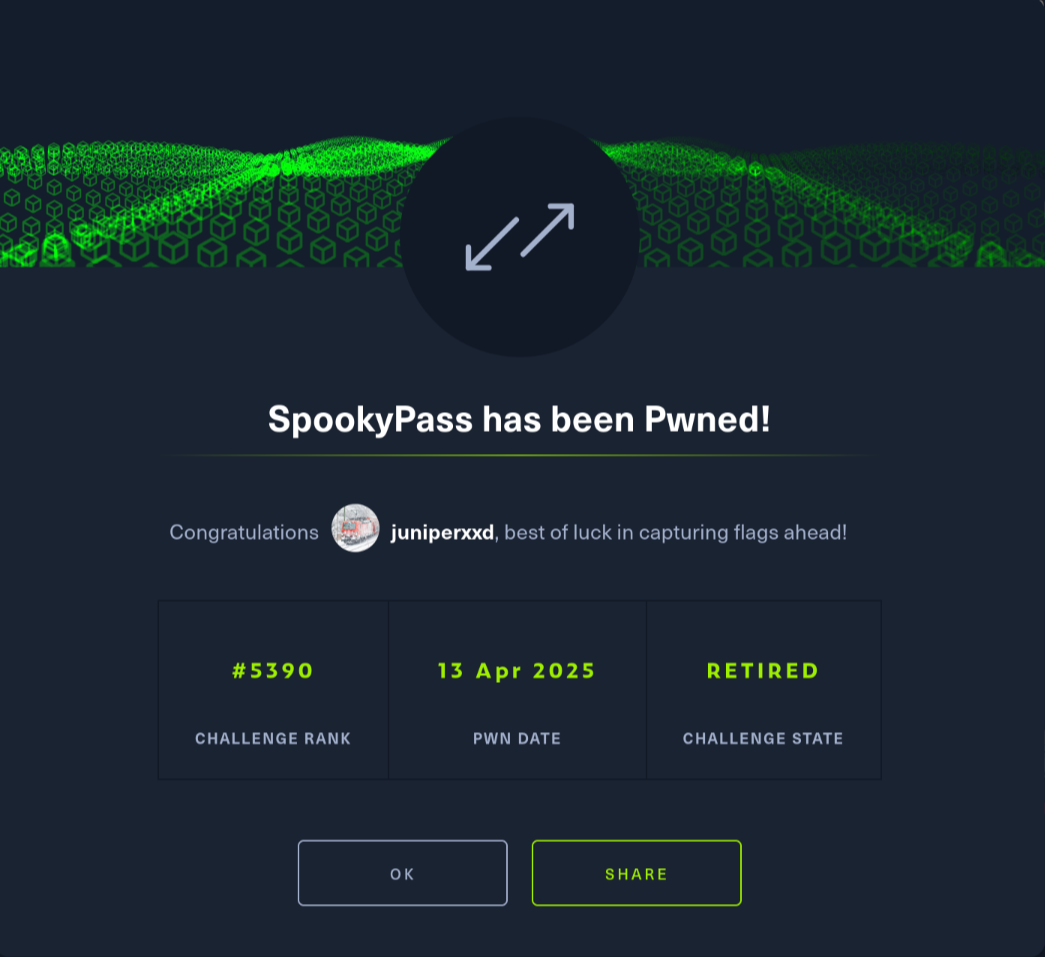Click the 13 Apr 2025 pwn date
The width and height of the screenshot is (1045, 957).
[517, 670]
